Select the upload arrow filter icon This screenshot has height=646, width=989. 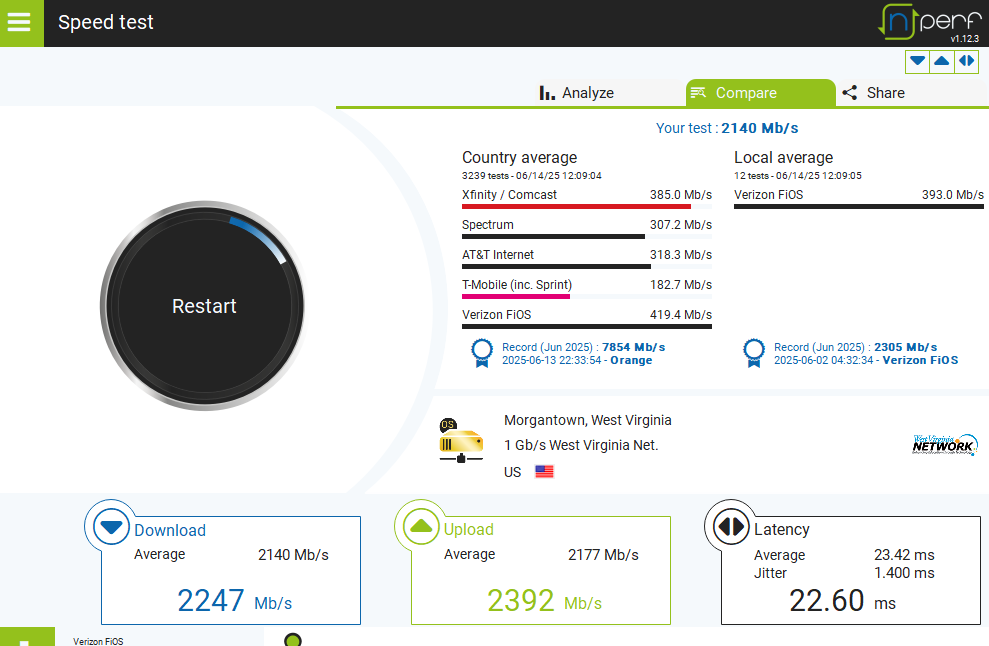click(x=942, y=61)
